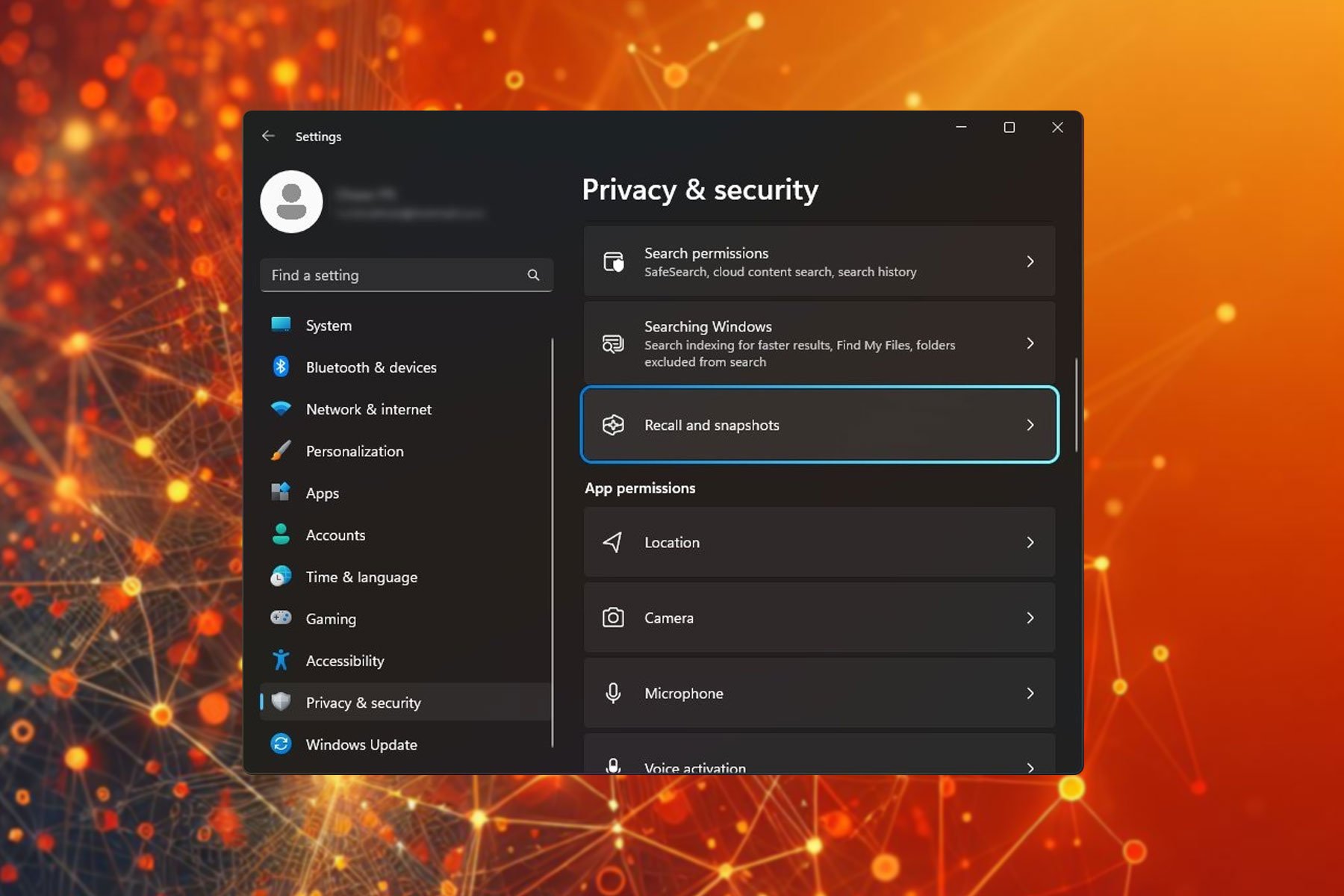1344x896 pixels.
Task: Open Voice activation chevron arrow
Action: pos(1030,767)
